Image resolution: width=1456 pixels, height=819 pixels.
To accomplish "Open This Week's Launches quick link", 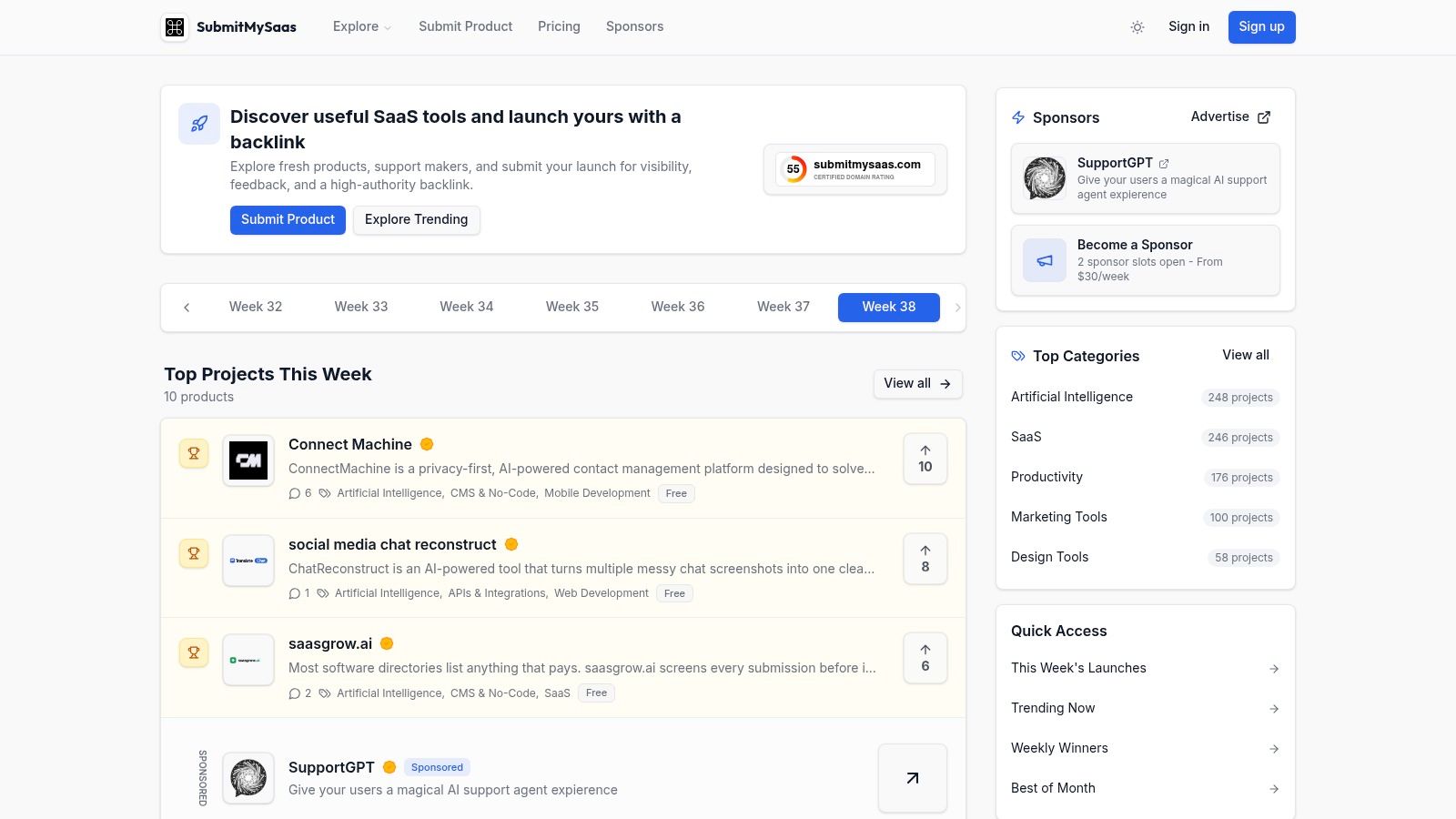I will click(1146, 668).
